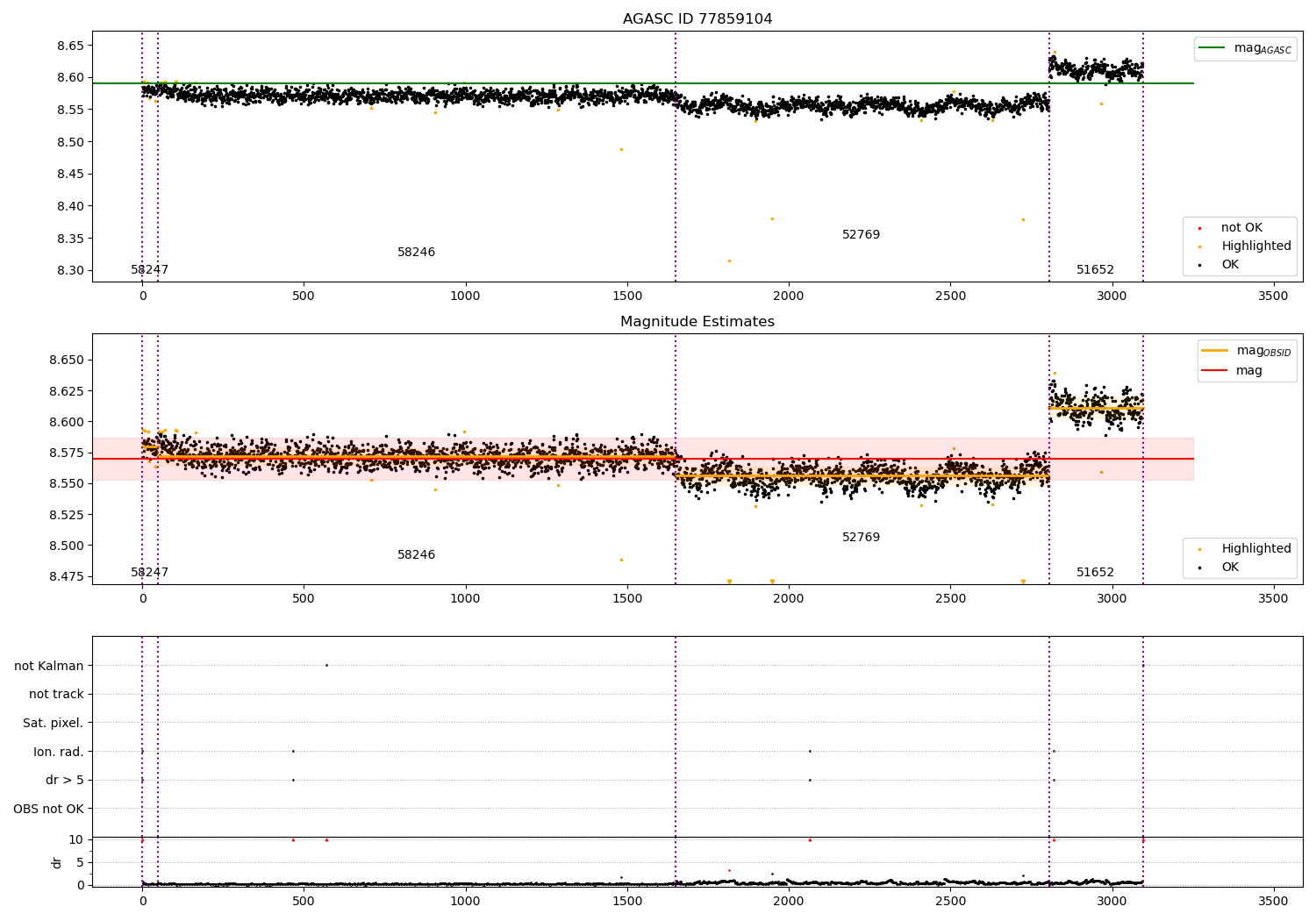Click the 'not track' row label
1316x921 pixels.
[56, 694]
